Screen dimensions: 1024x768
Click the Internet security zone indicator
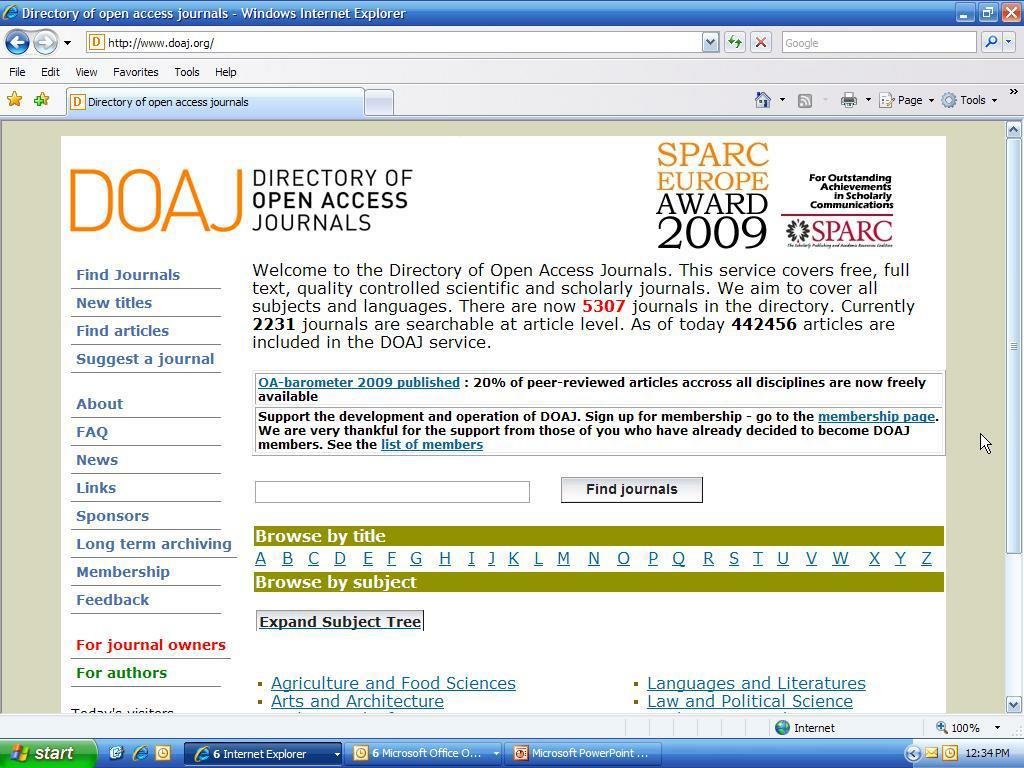(805, 728)
